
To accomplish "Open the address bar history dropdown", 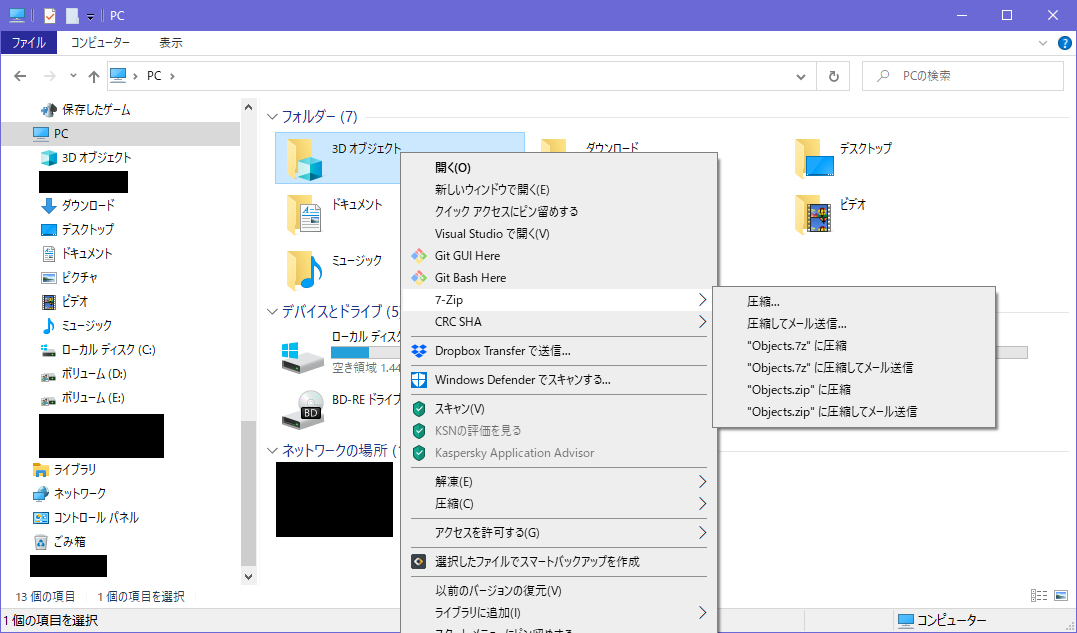I will click(801, 76).
